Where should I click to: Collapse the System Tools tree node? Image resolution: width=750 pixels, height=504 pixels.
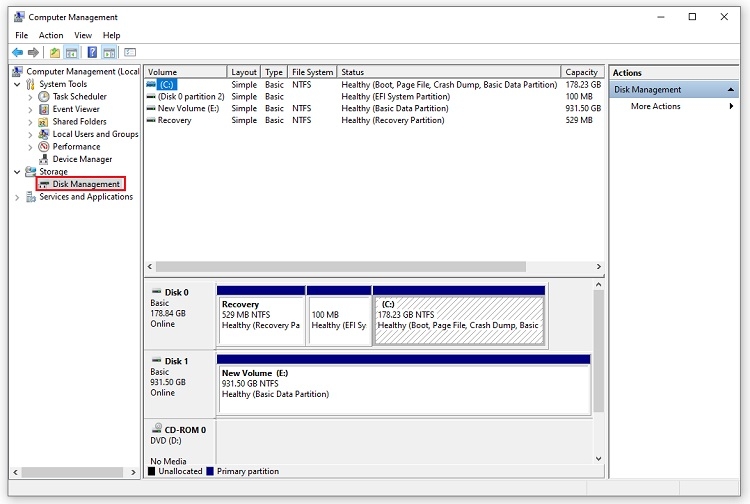pos(17,85)
